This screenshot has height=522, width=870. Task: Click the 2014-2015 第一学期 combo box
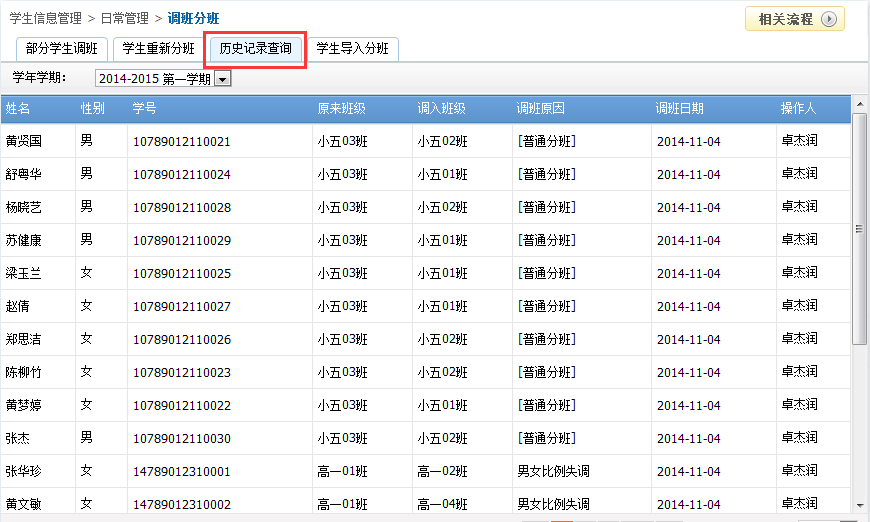click(x=163, y=79)
